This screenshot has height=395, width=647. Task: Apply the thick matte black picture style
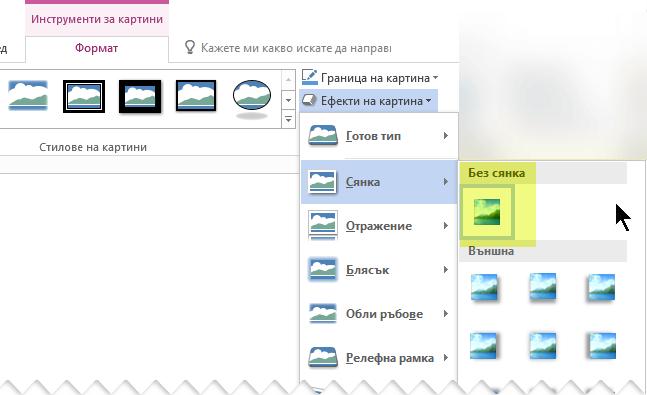[x=140, y=96]
